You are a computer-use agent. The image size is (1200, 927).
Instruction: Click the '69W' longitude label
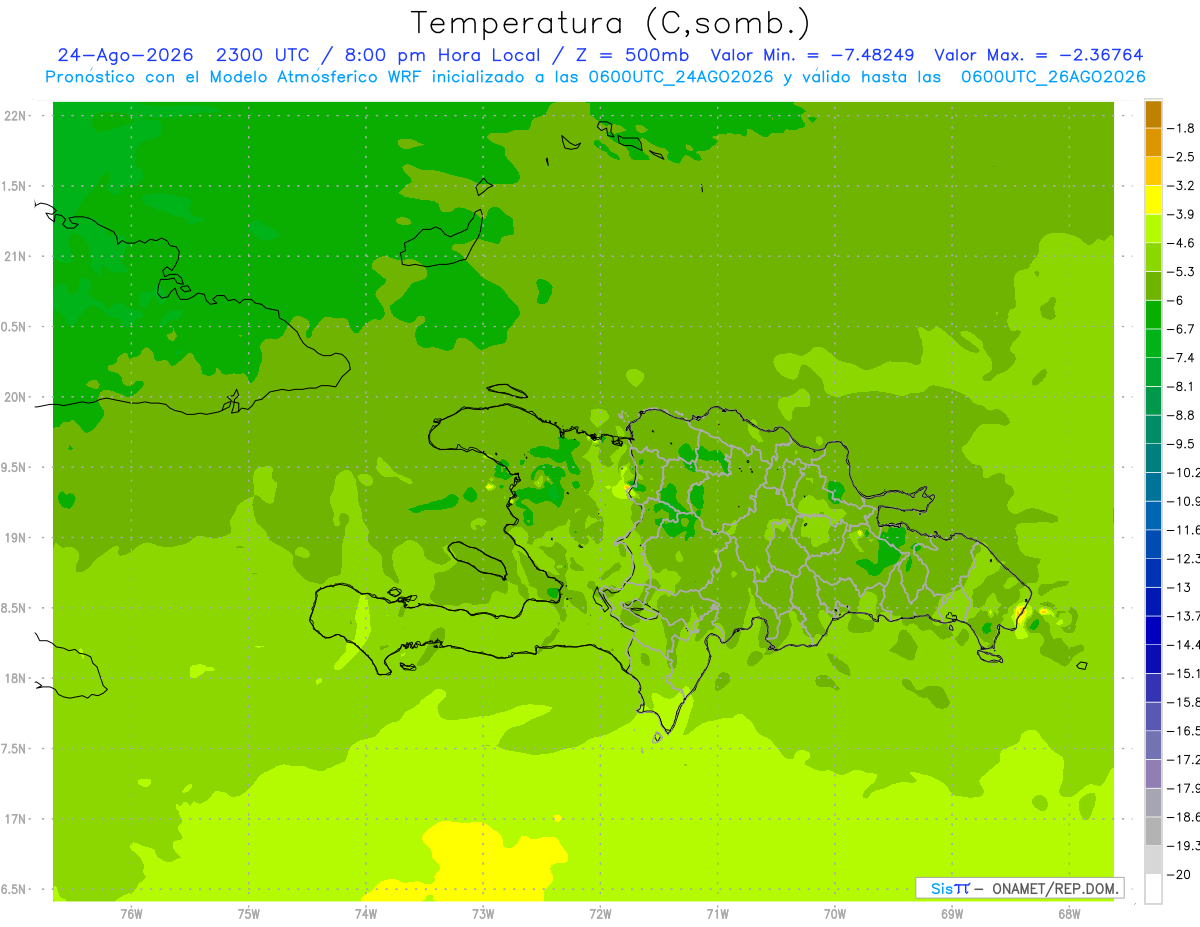pos(952,913)
